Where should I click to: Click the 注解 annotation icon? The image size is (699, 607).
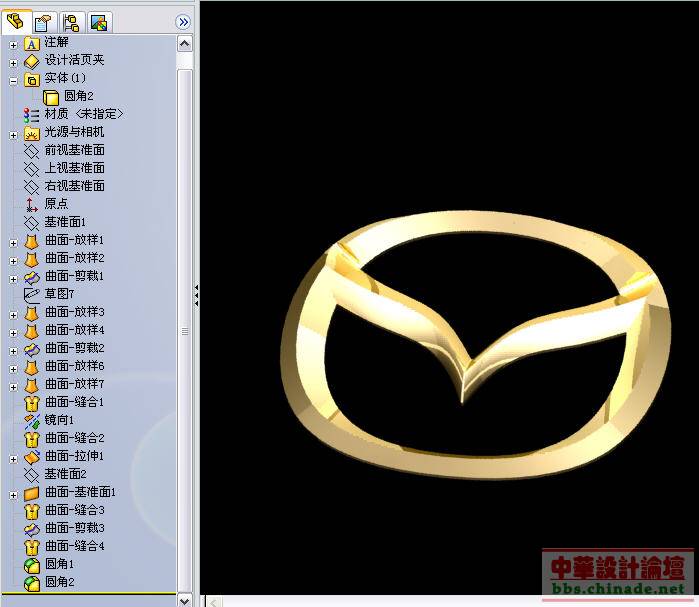32,44
